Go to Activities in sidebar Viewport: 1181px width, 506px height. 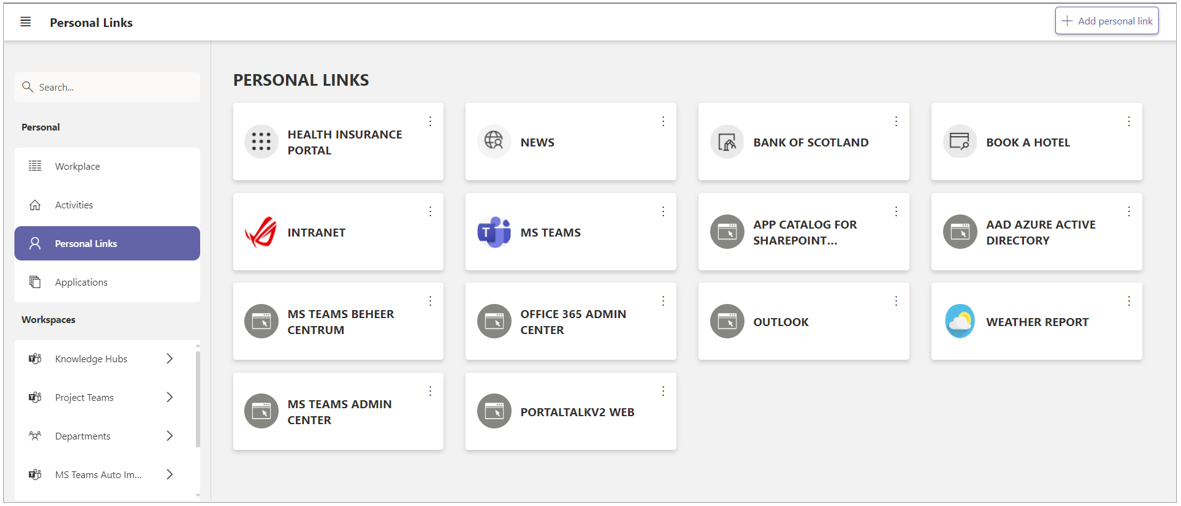pos(107,205)
